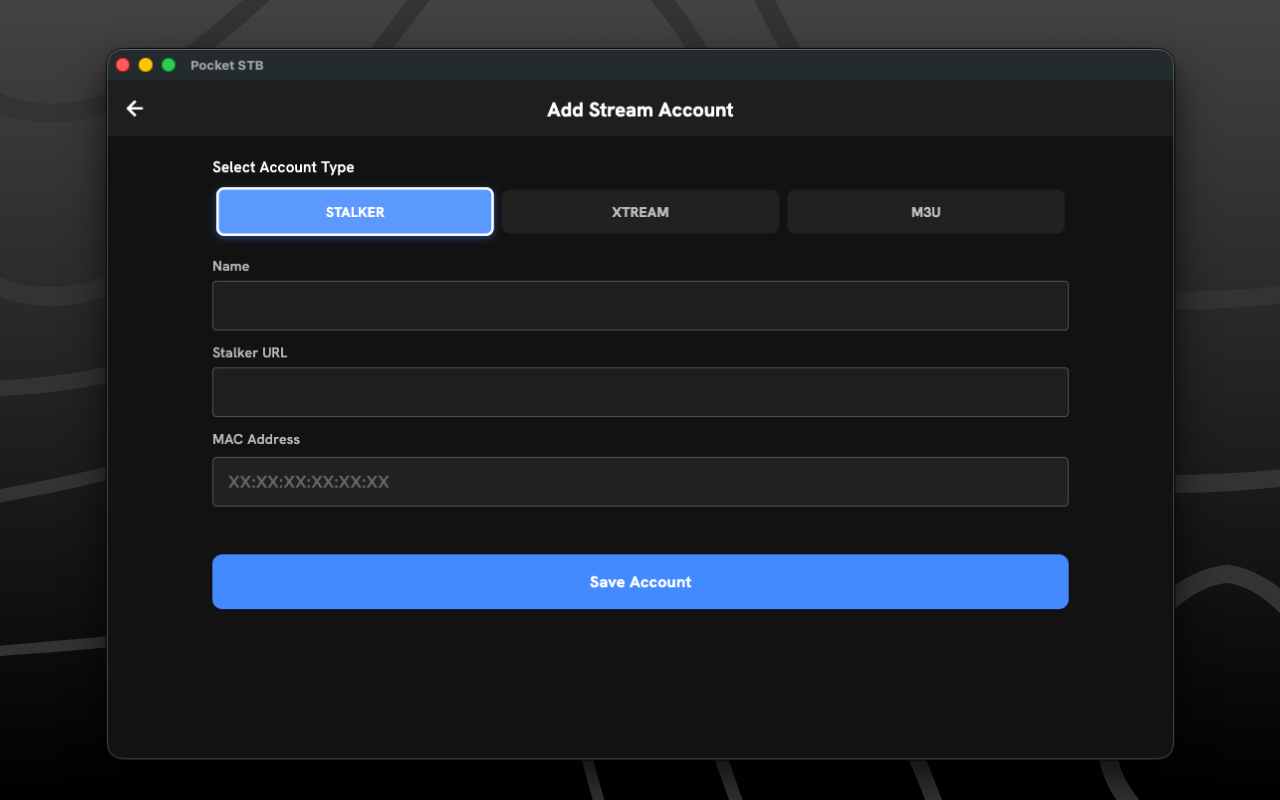Maximize the Pocket STB window
The height and width of the screenshot is (800, 1280).
tap(169, 65)
